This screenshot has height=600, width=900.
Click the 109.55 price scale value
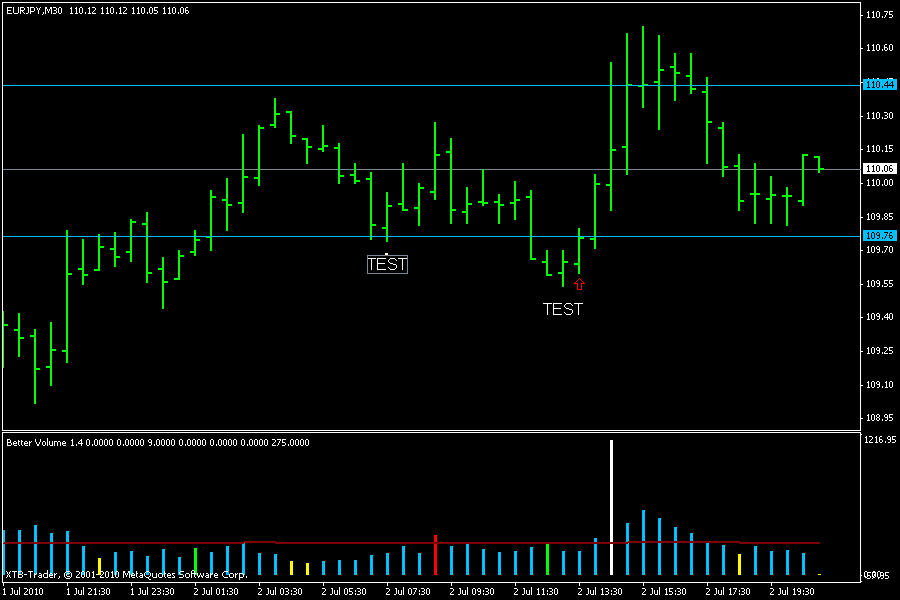[x=879, y=284]
